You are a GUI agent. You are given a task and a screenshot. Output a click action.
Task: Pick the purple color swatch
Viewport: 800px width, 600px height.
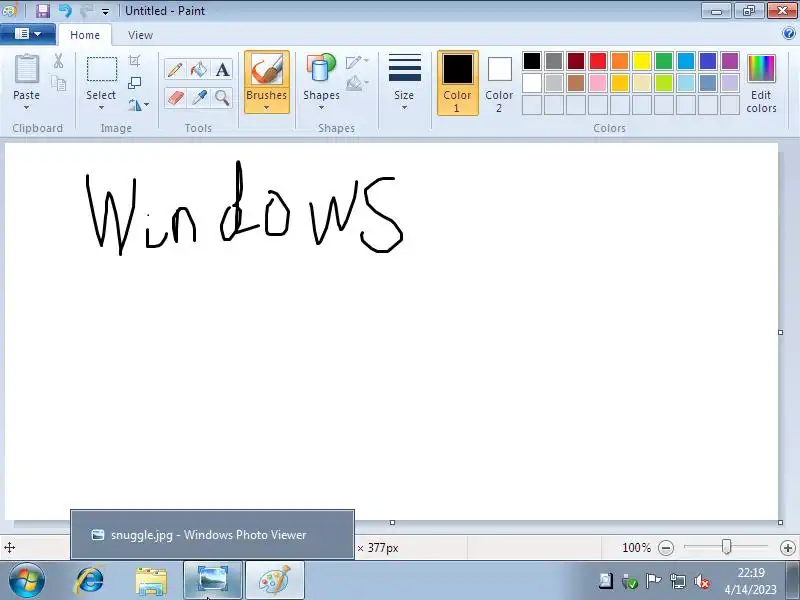pos(730,61)
